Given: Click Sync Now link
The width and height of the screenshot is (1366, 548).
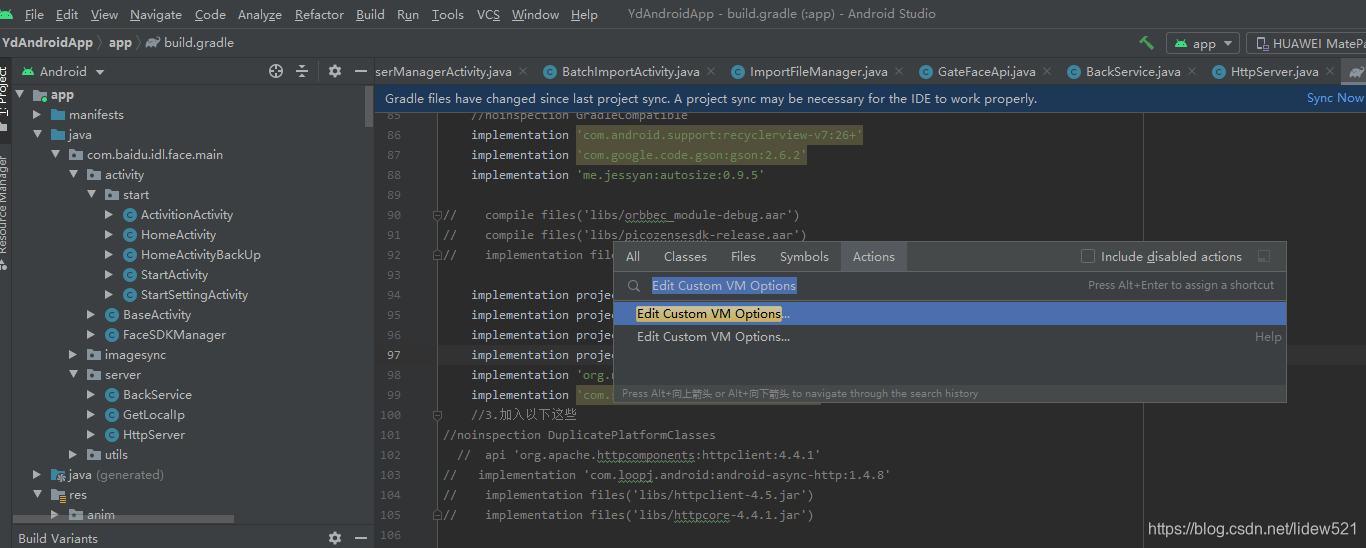Looking at the screenshot, I should (x=1335, y=98).
